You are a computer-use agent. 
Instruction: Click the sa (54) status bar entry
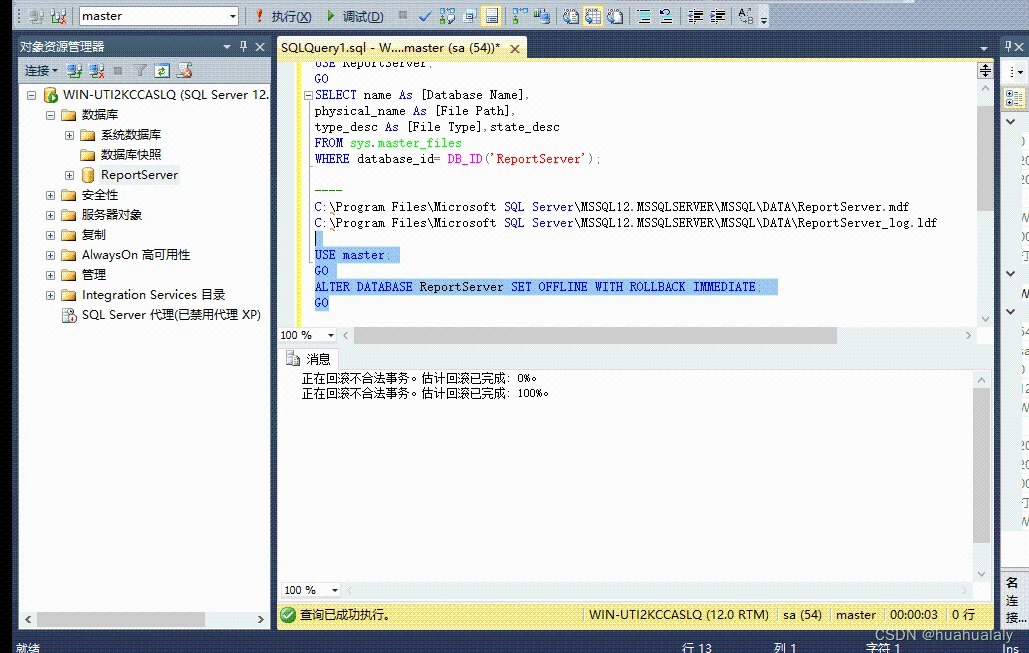[x=802, y=615]
